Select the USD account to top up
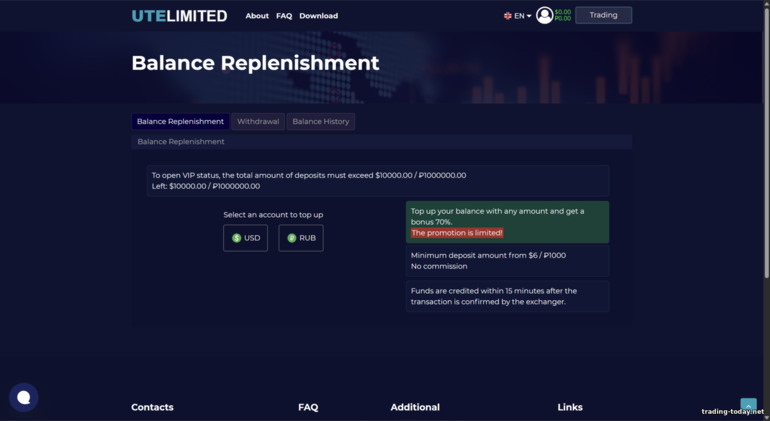The height and width of the screenshot is (421, 770). 245,238
